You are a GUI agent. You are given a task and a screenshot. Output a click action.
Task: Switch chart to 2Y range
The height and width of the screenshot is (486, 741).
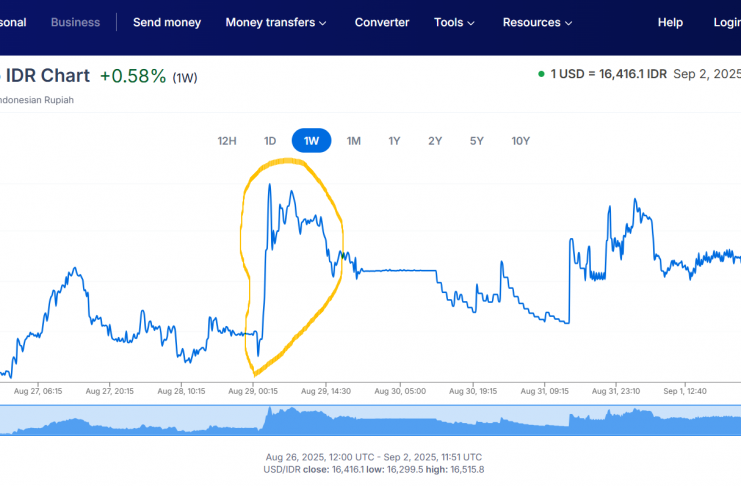(435, 141)
